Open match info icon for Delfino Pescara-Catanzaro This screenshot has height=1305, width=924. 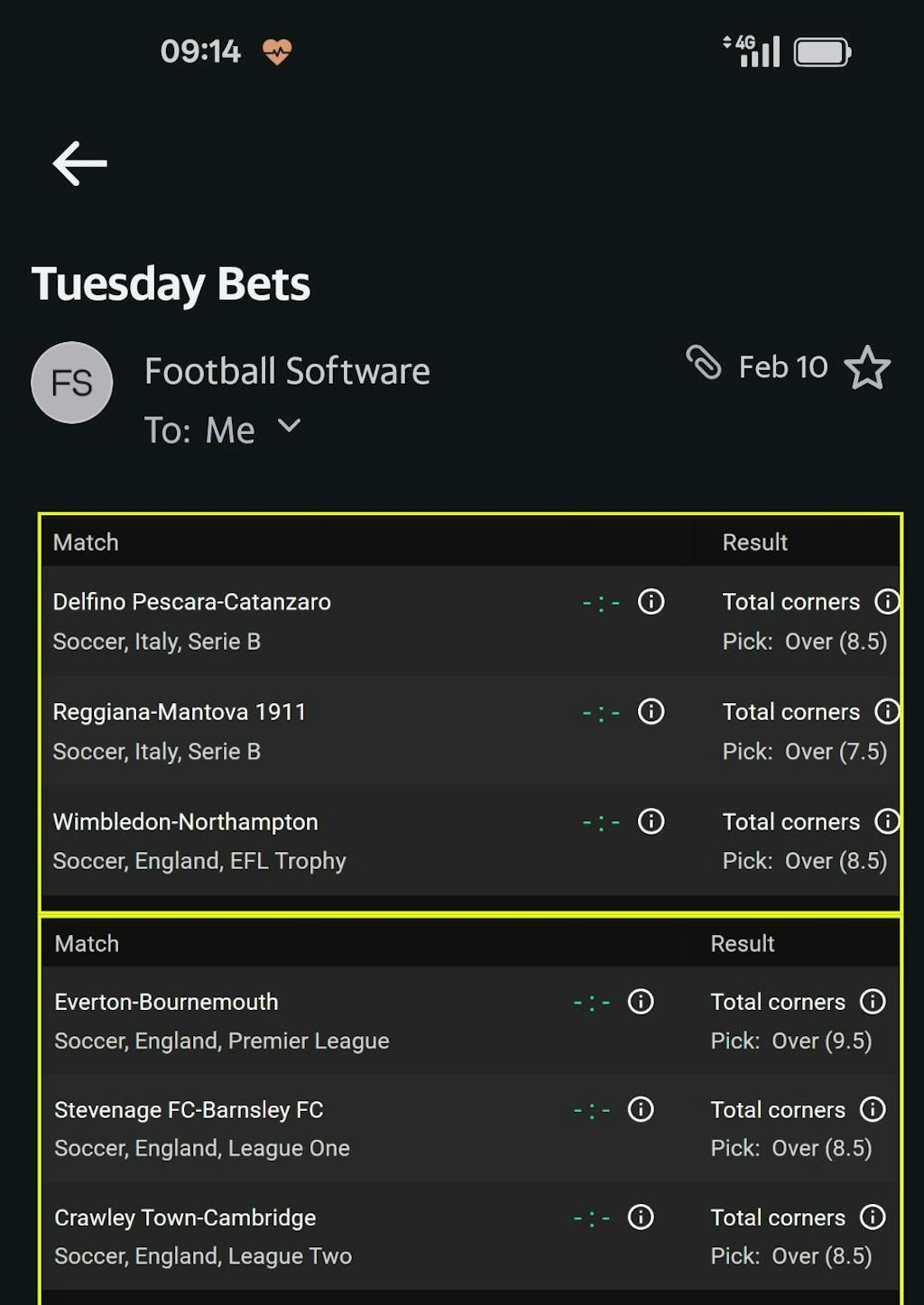click(651, 601)
